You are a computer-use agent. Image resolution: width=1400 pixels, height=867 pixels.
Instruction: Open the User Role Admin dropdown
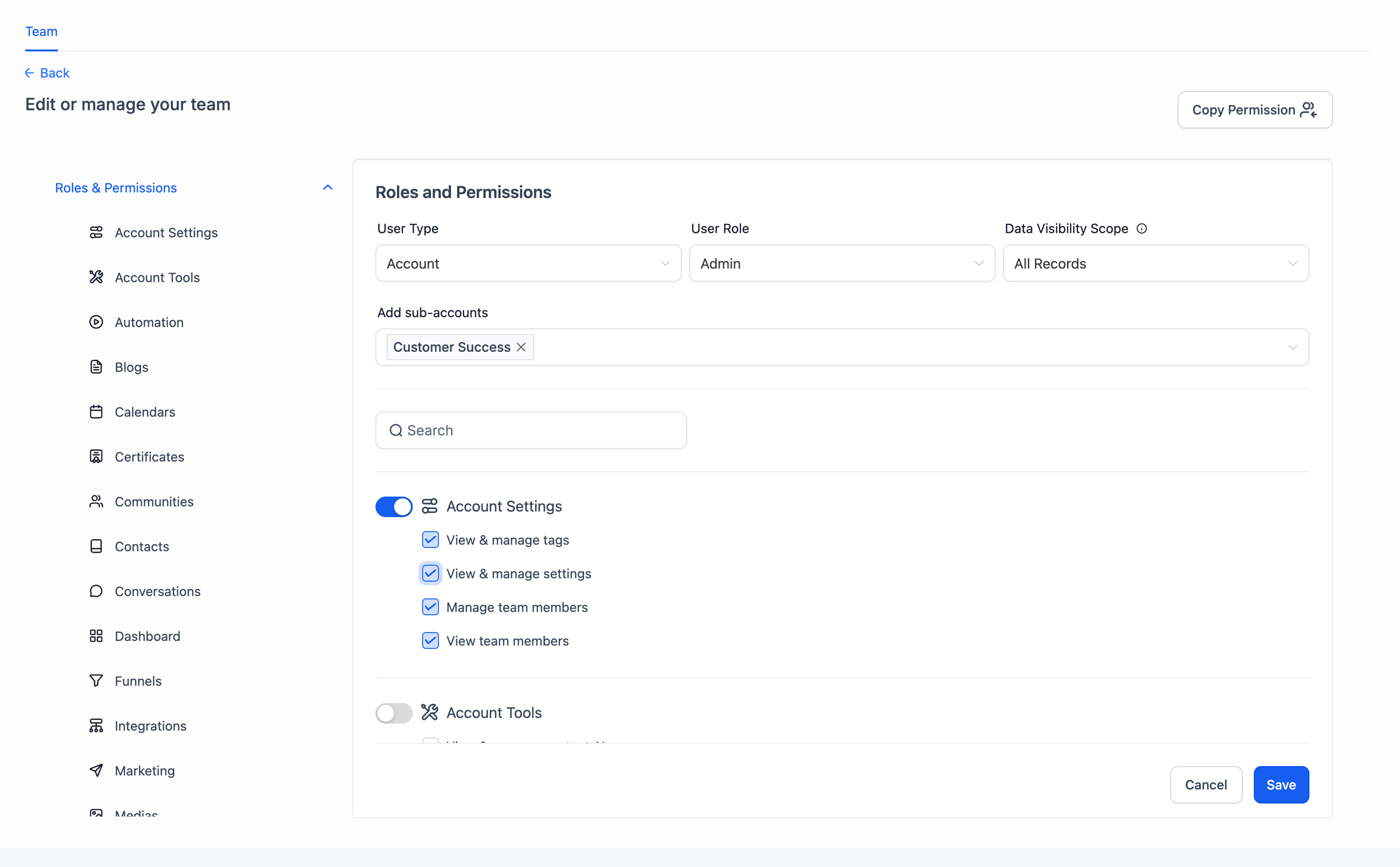pyautogui.click(x=841, y=264)
